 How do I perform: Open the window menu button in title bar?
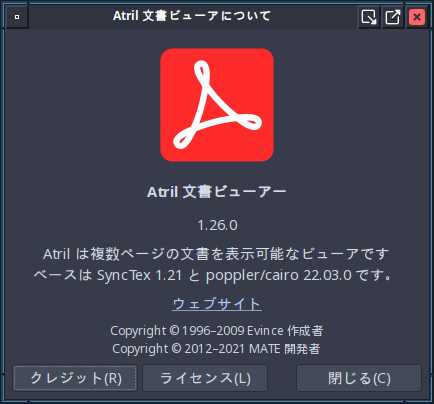click(x=17, y=17)
